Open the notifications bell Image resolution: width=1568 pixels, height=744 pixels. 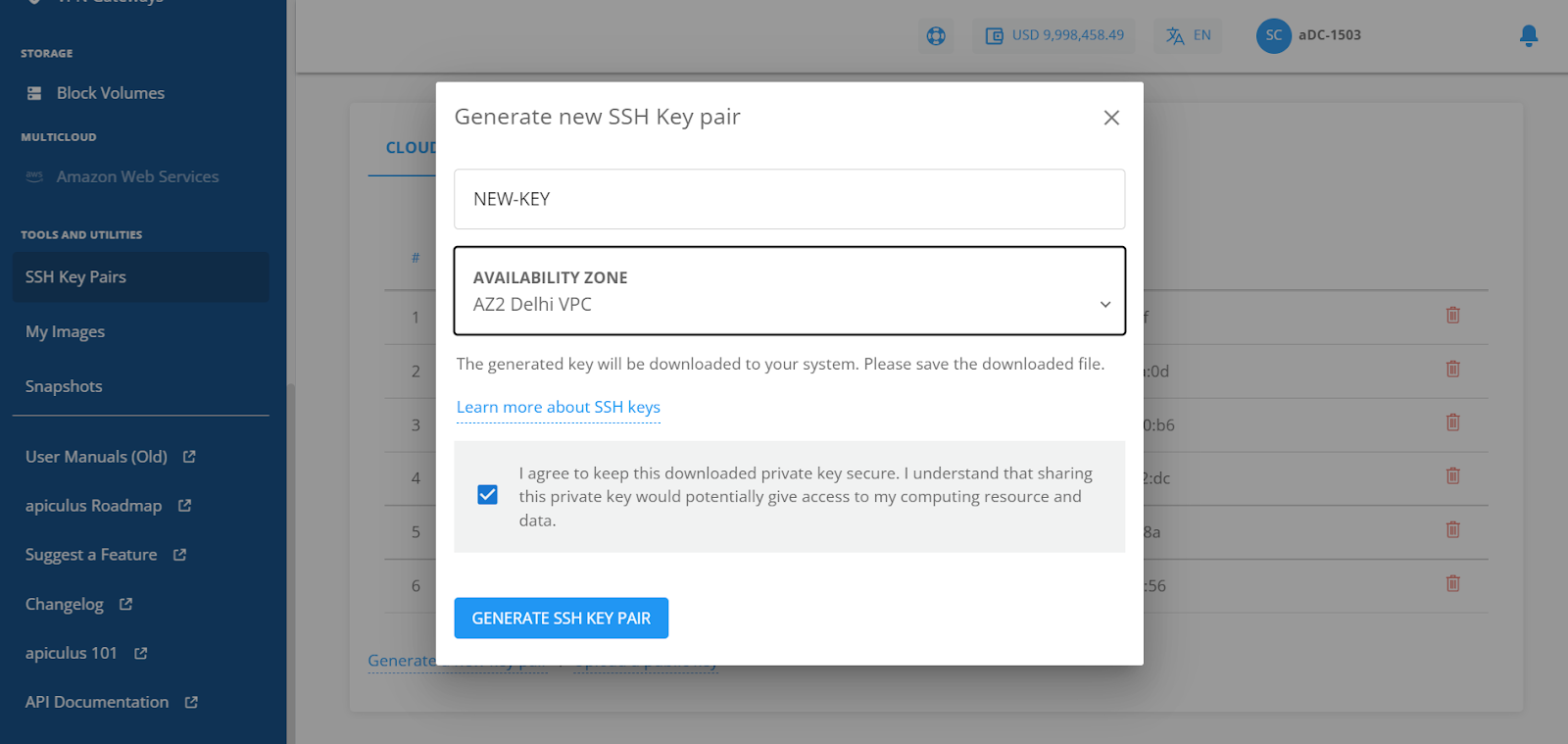1528,35
